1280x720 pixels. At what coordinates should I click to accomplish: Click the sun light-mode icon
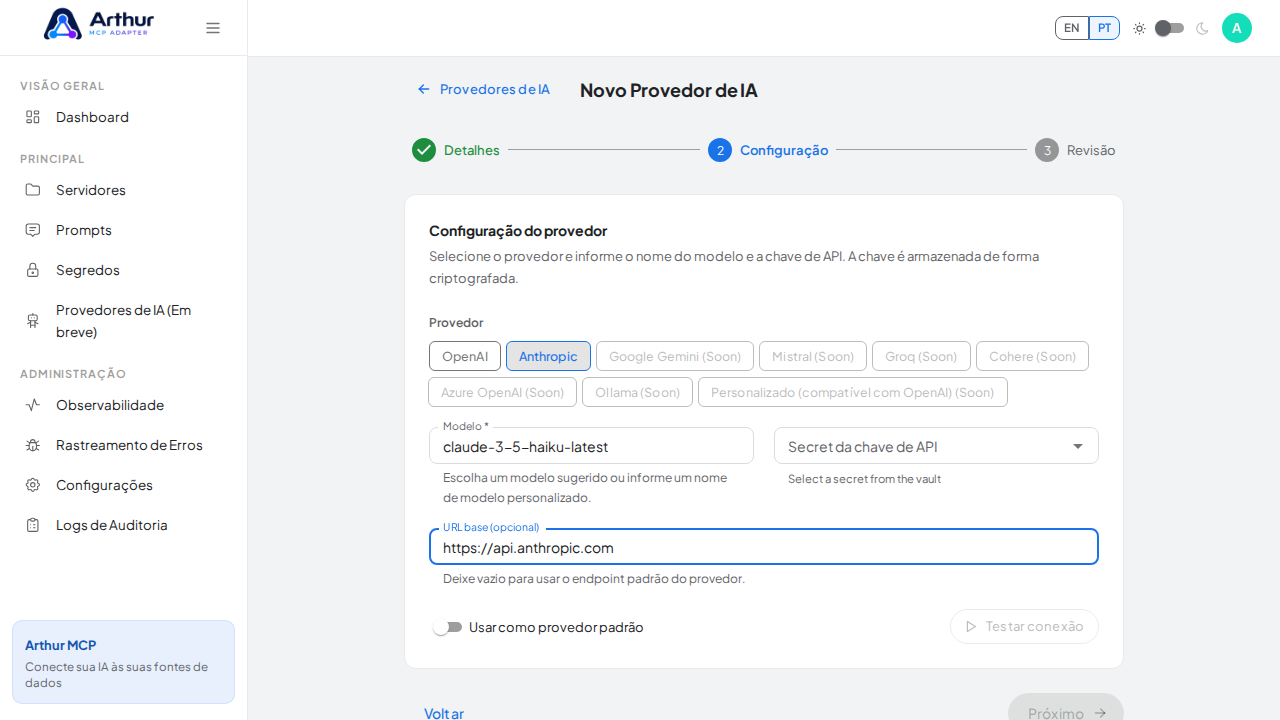point(1139,28)
